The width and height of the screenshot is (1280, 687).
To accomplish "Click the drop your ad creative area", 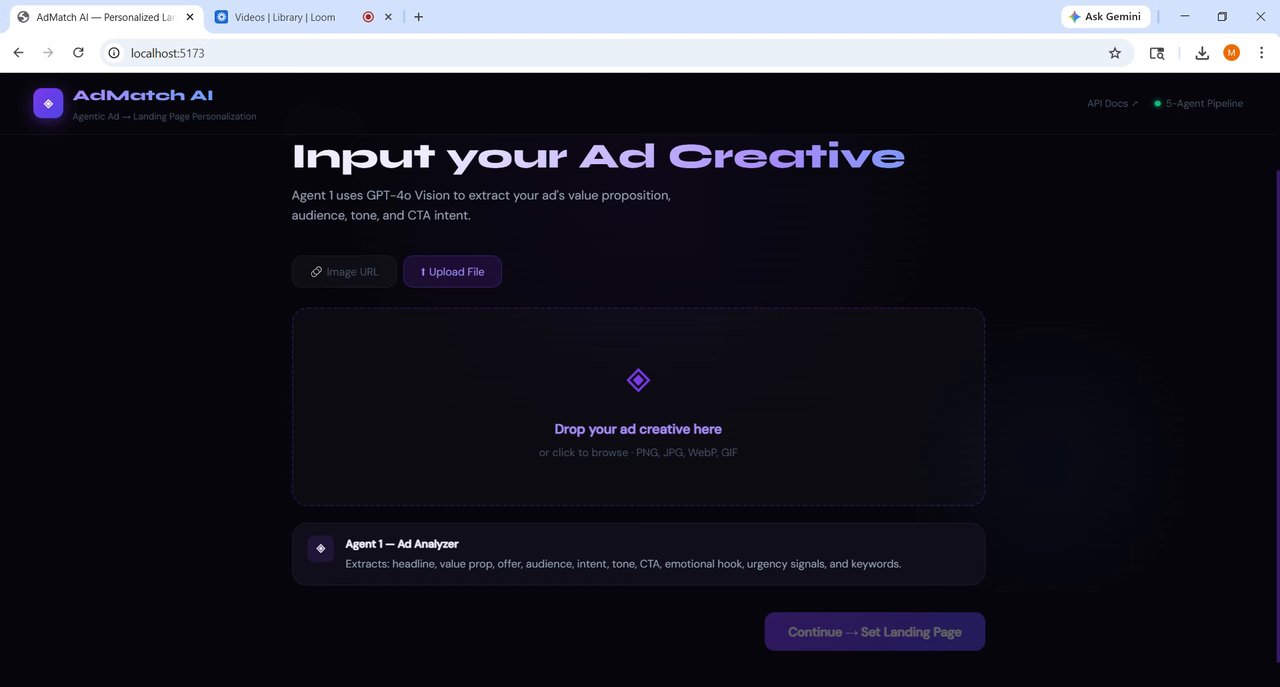I will click(x=638, y=407).
